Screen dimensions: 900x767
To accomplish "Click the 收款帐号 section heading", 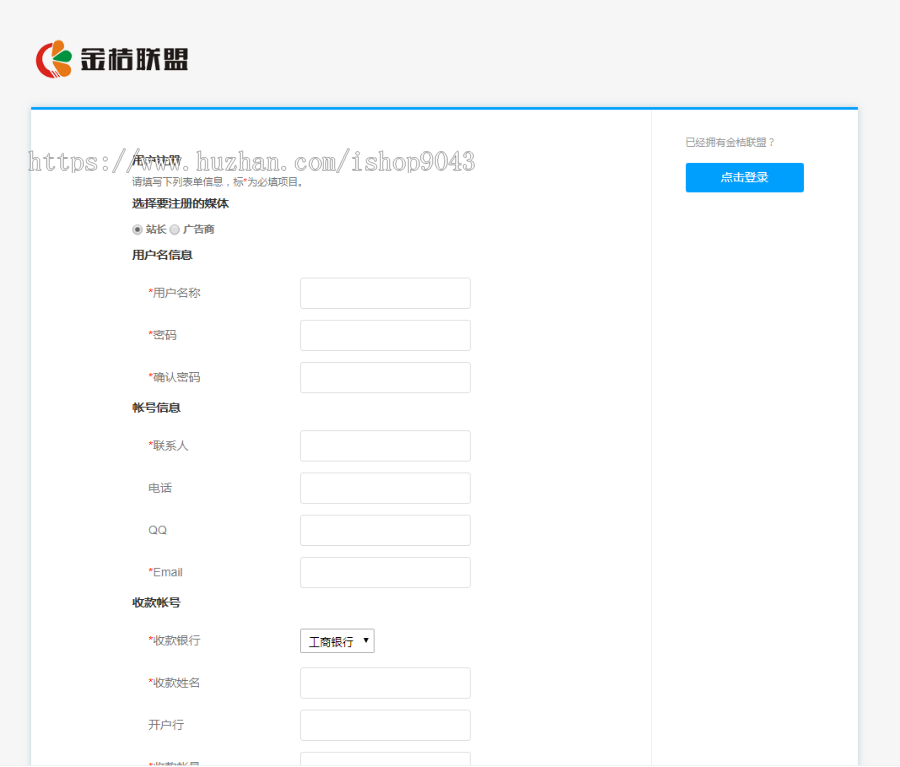I will 156,603.
